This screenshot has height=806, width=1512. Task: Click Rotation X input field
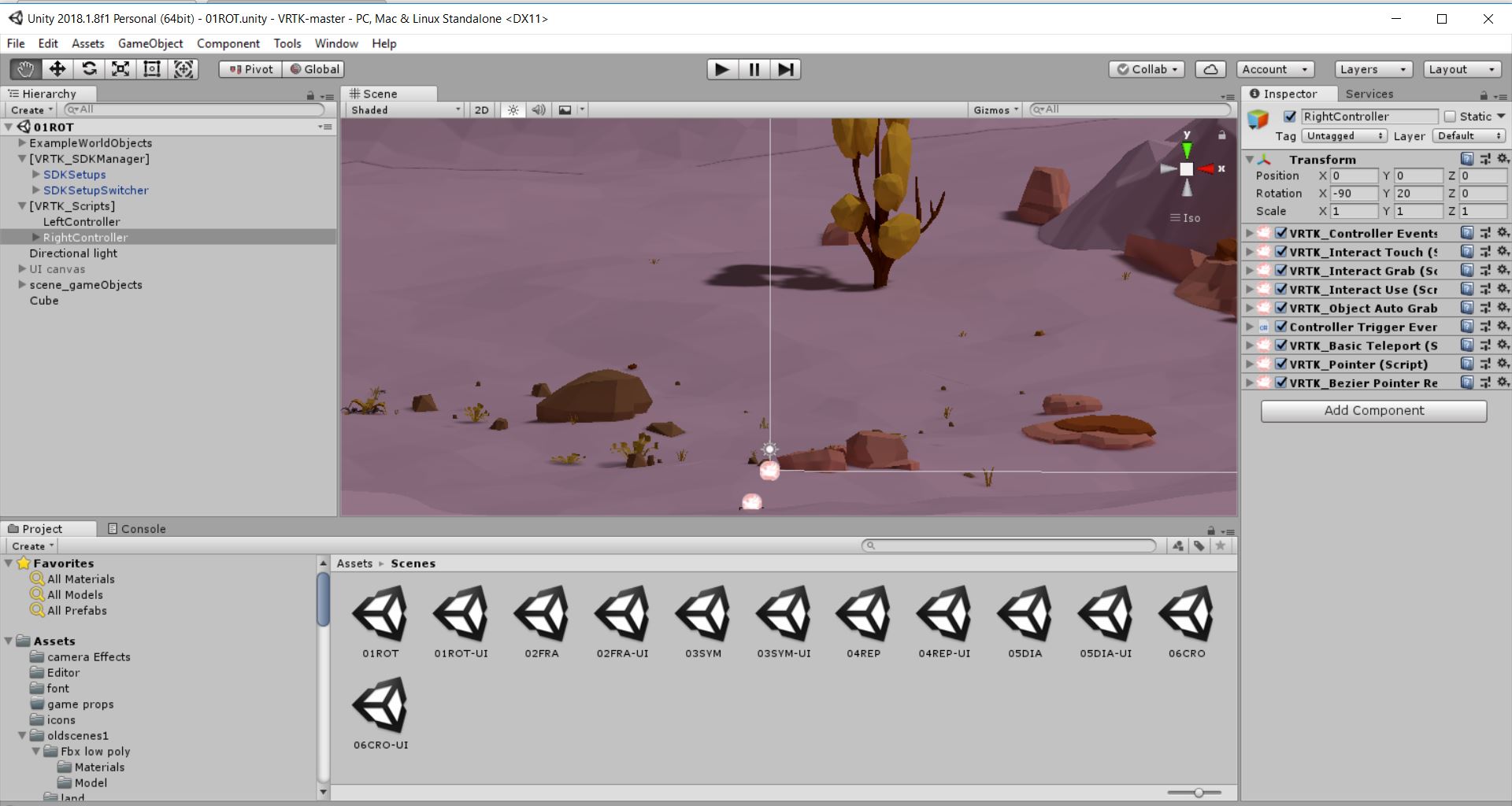coord(1354,194)
